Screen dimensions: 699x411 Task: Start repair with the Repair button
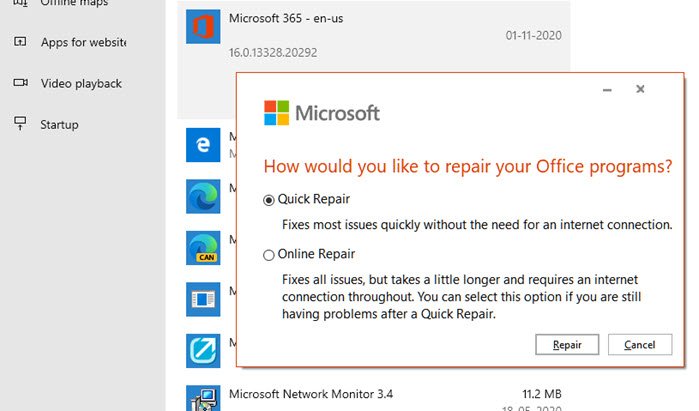567,345
